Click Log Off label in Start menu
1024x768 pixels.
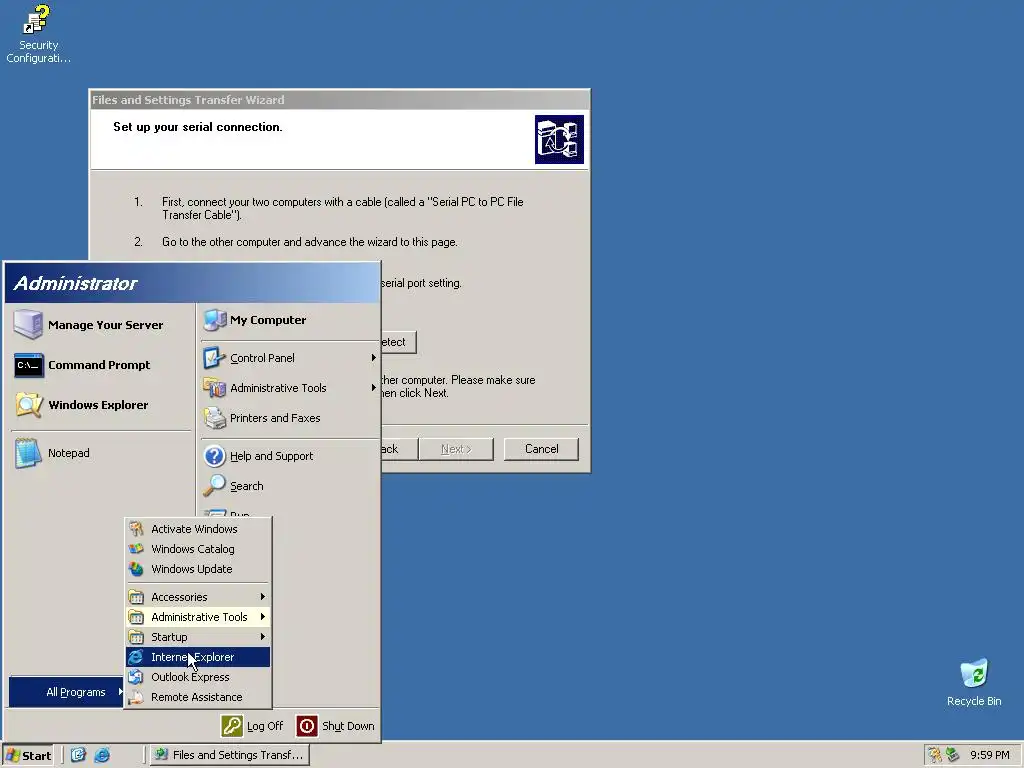coord(265,726)
